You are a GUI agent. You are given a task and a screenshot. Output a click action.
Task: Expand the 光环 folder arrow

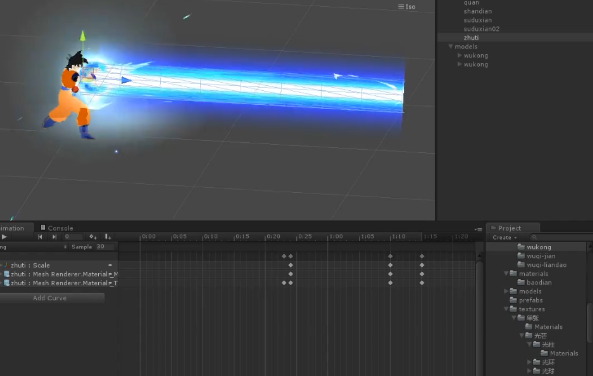529,362
